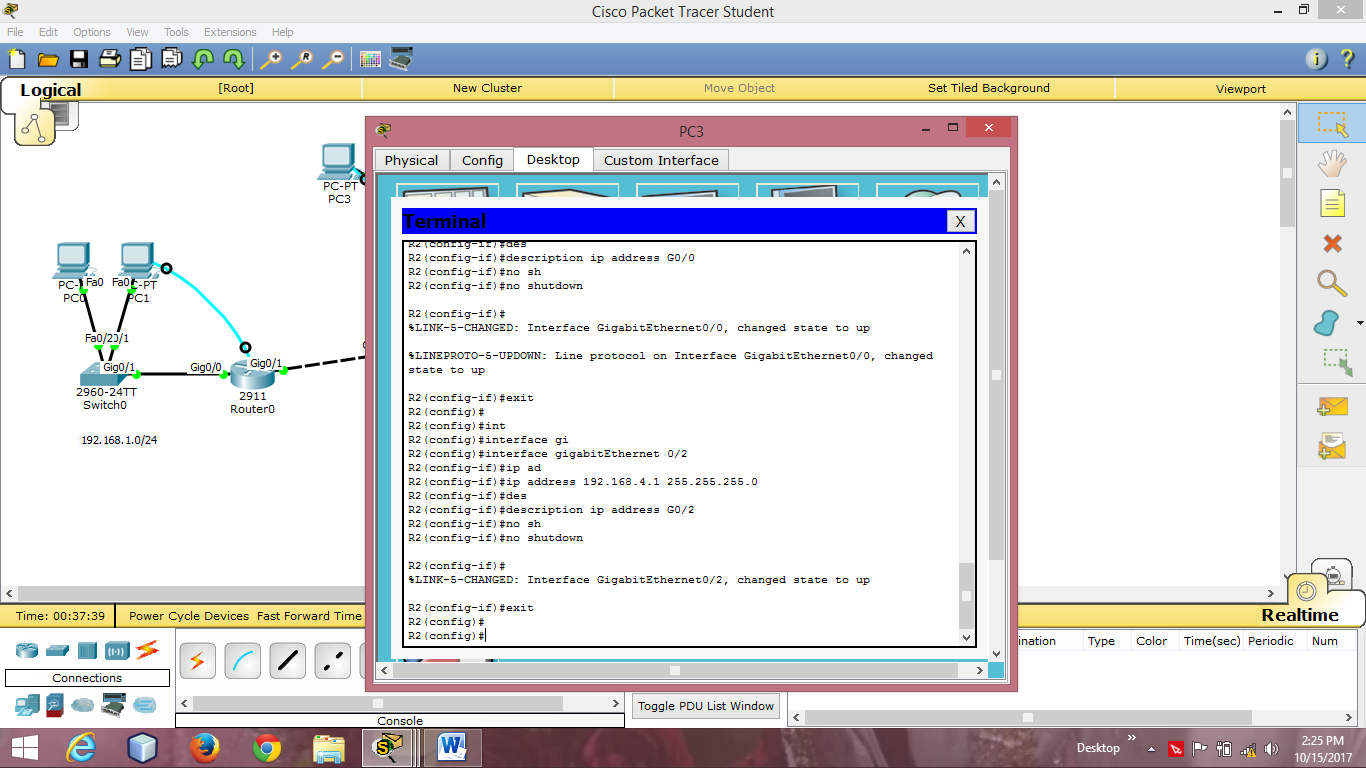Activate the Select tool

point(1332,124)
